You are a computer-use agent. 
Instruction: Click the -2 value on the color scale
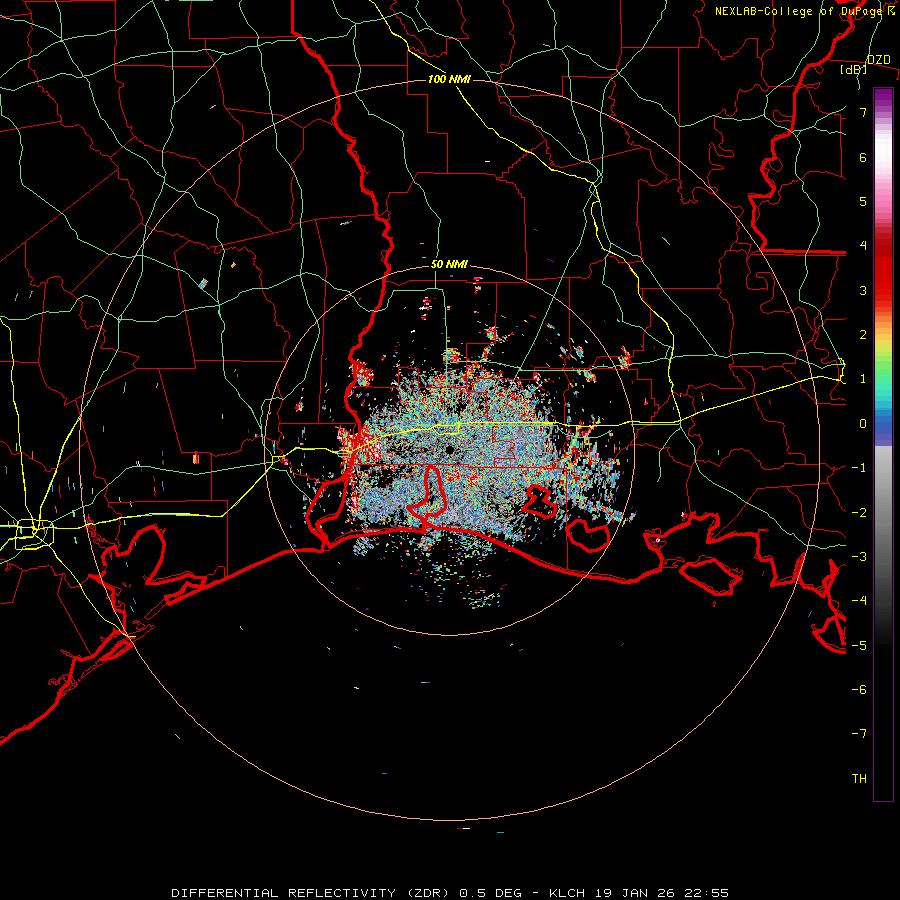pyautogui.click(x=859, y=513)
